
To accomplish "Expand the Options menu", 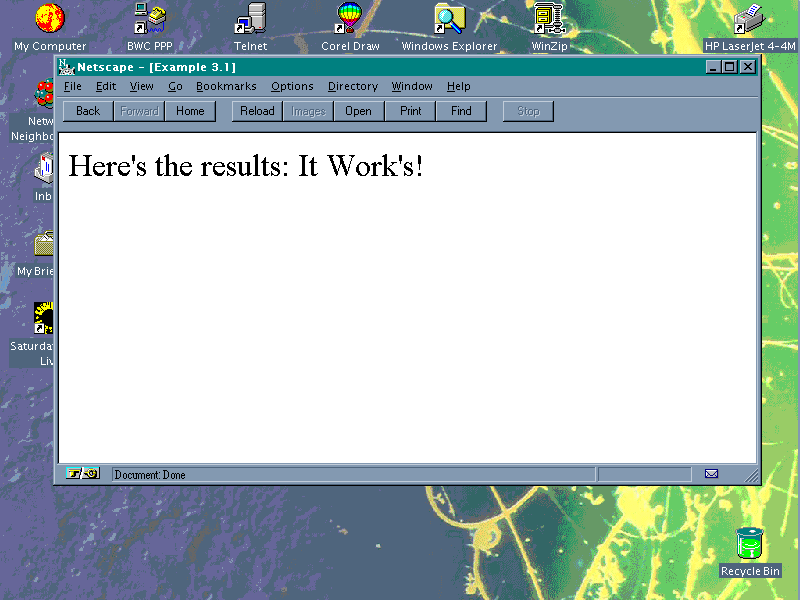I will [x=292, y=87].
